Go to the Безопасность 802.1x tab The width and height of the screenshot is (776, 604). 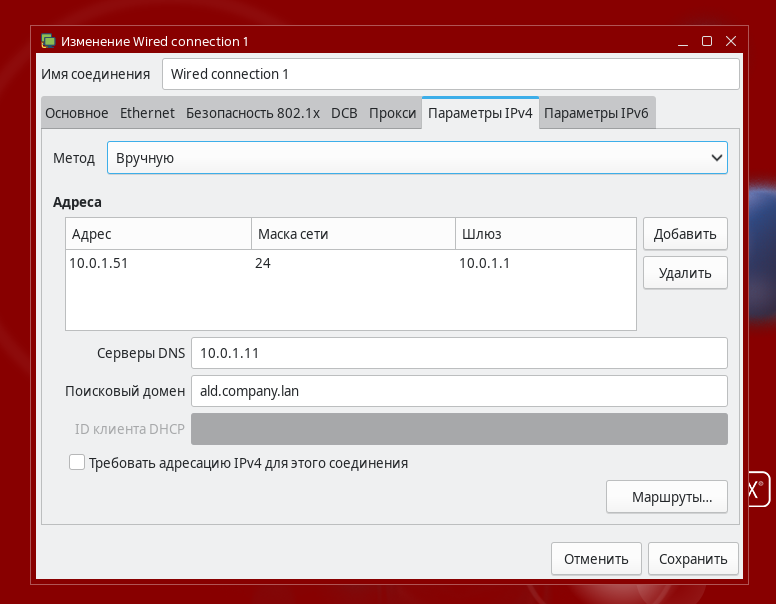(252, 113)
